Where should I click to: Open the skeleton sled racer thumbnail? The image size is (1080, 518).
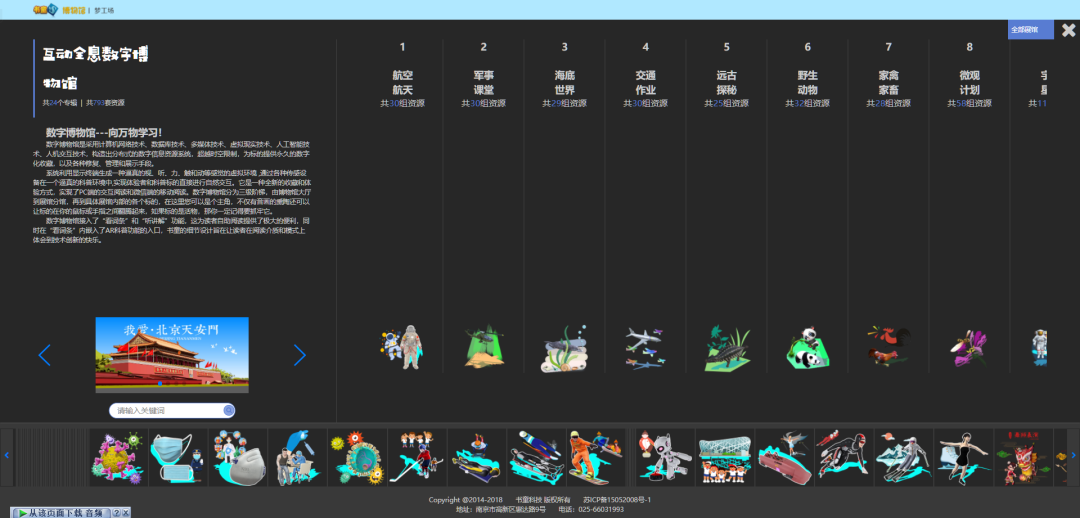coord(477,457)
